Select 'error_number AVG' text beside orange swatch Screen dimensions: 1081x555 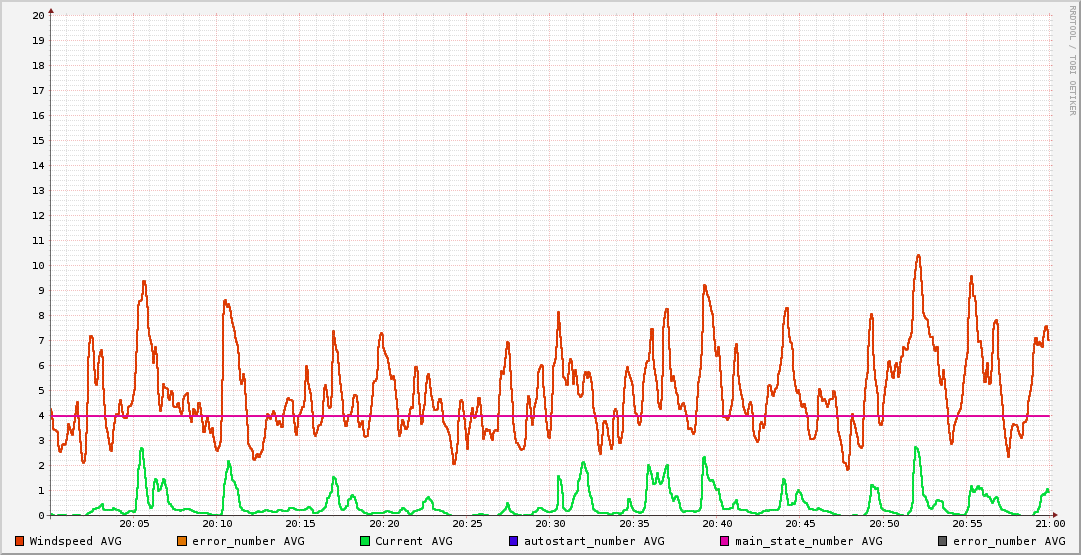pyautogui.click(x=248, y=541)
